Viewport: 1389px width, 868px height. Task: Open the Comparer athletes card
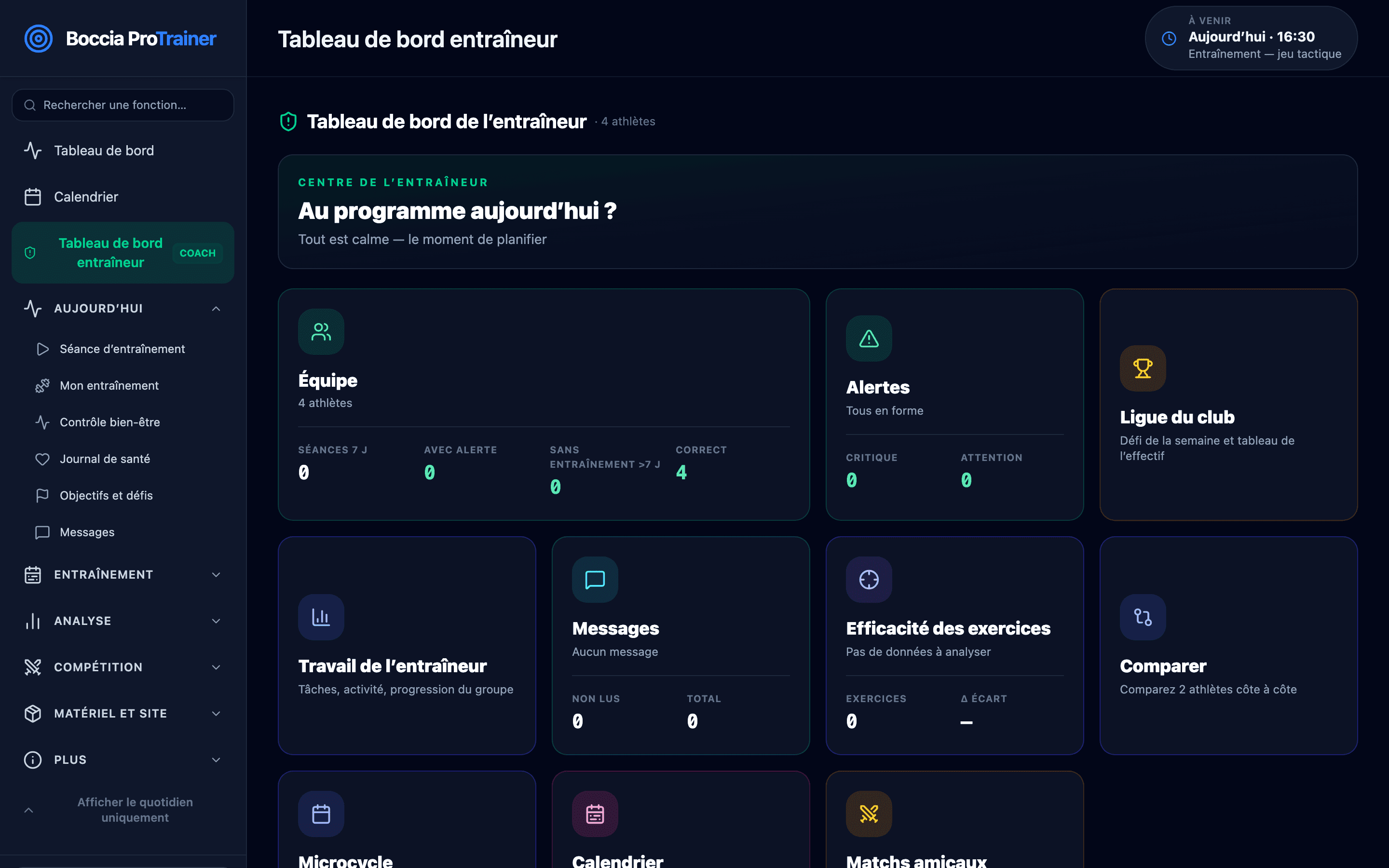click(1228, 646)
